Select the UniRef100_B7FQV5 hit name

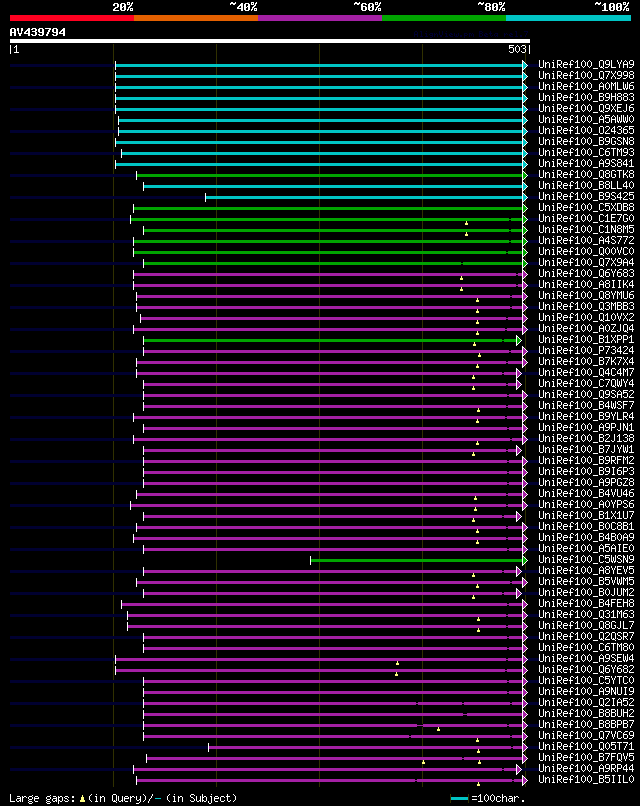[586, 758]
